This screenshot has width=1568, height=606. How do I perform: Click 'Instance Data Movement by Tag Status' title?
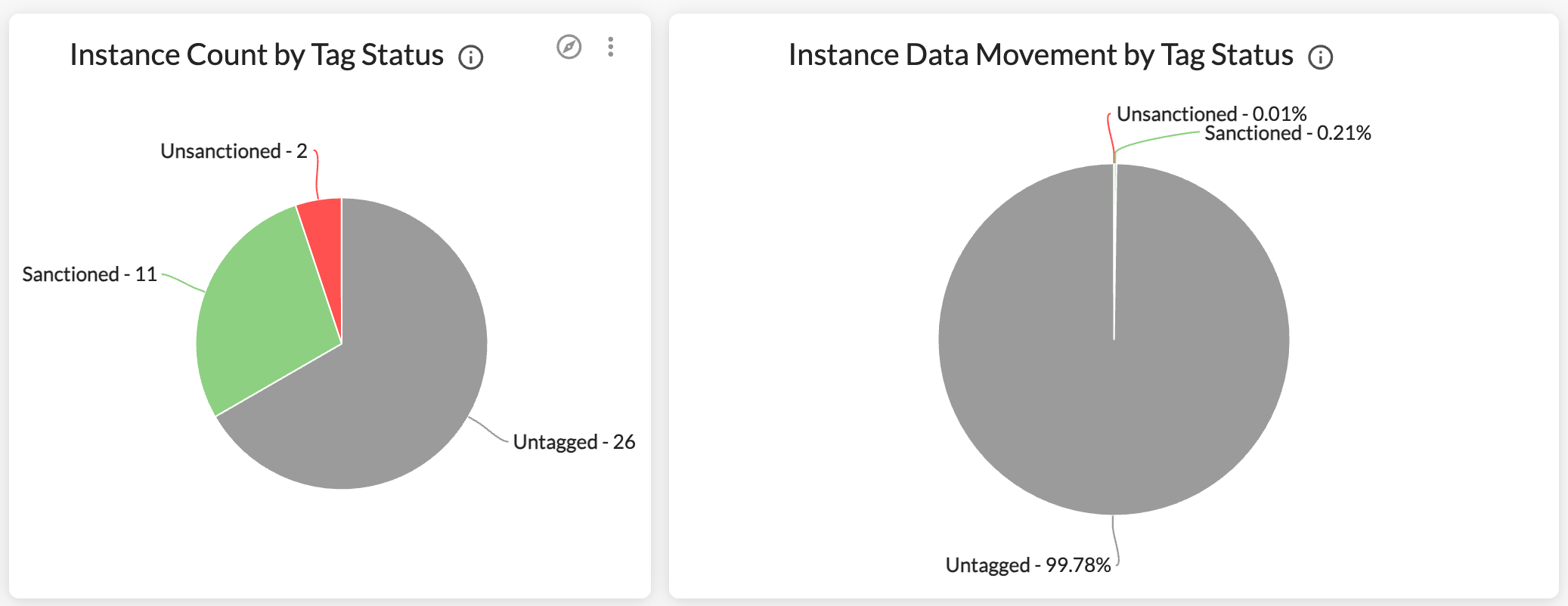[1040, 55]
